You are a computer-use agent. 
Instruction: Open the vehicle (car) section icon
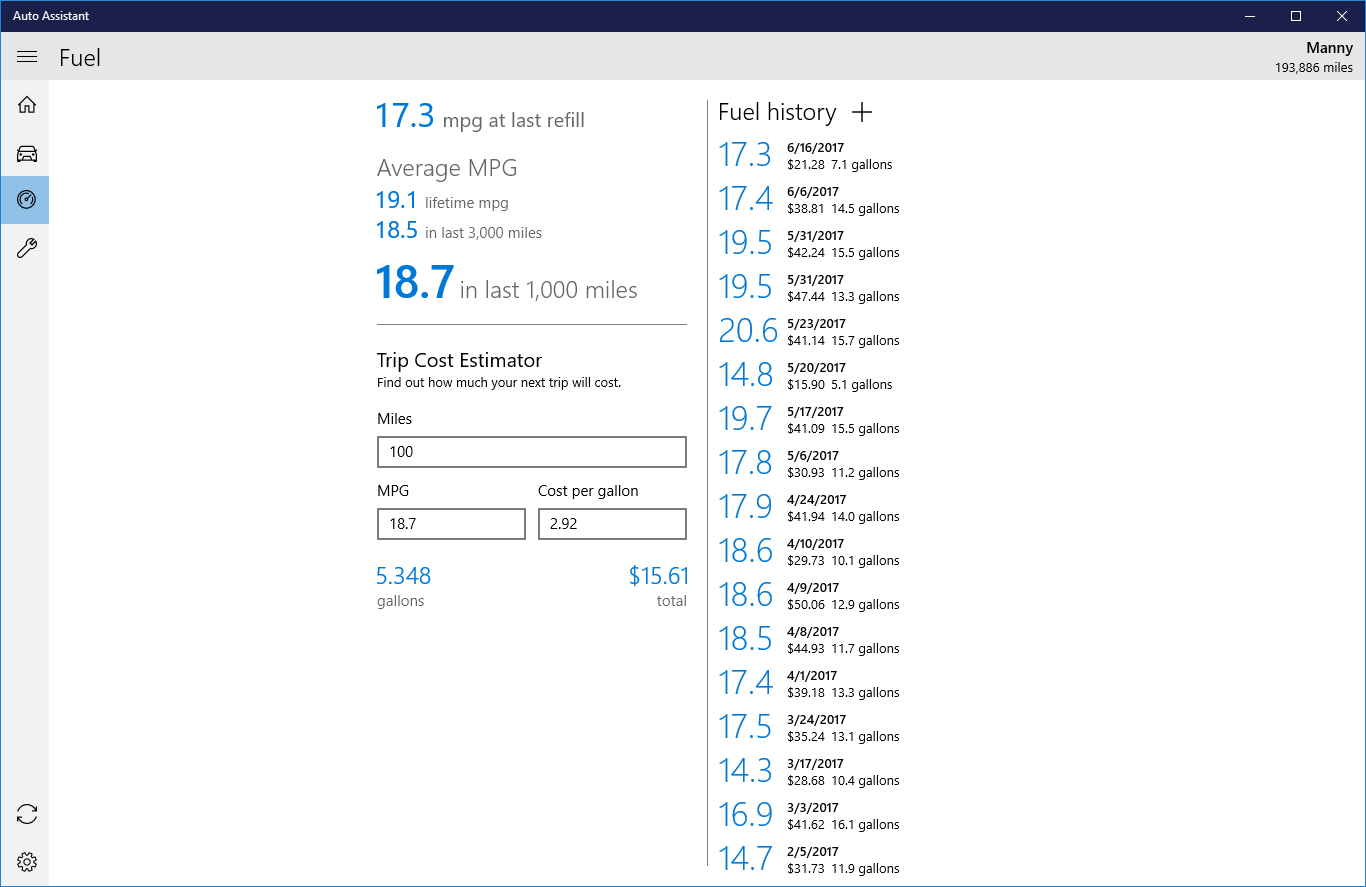point(27,153)
